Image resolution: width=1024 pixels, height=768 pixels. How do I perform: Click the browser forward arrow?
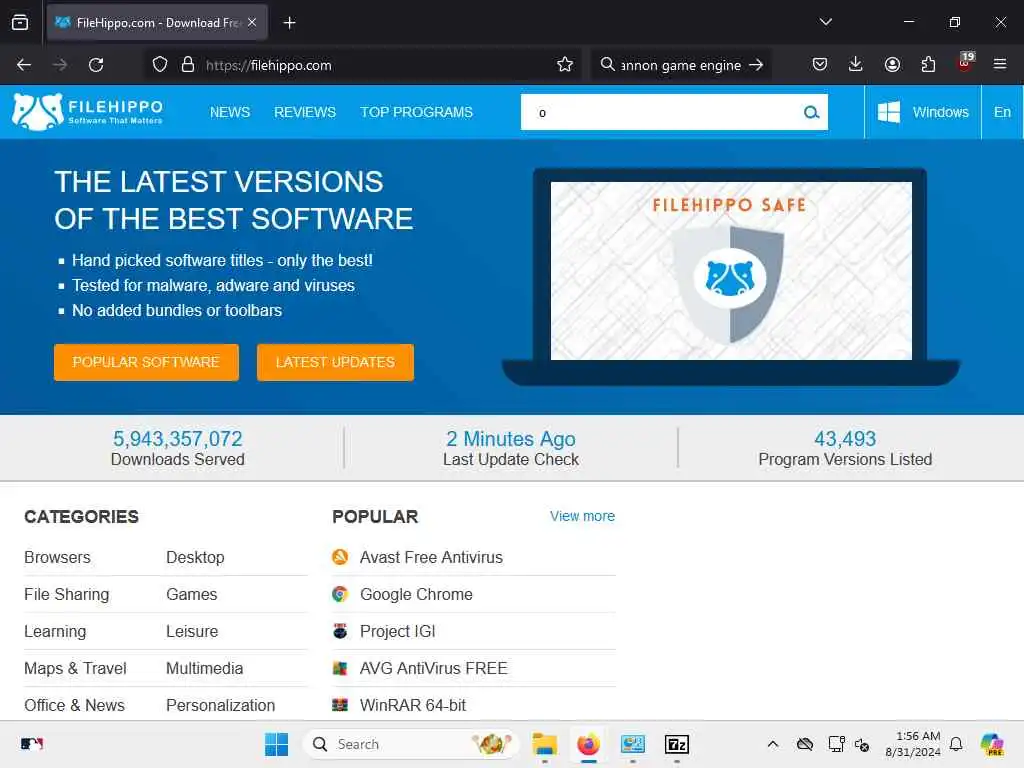point(60,65)
